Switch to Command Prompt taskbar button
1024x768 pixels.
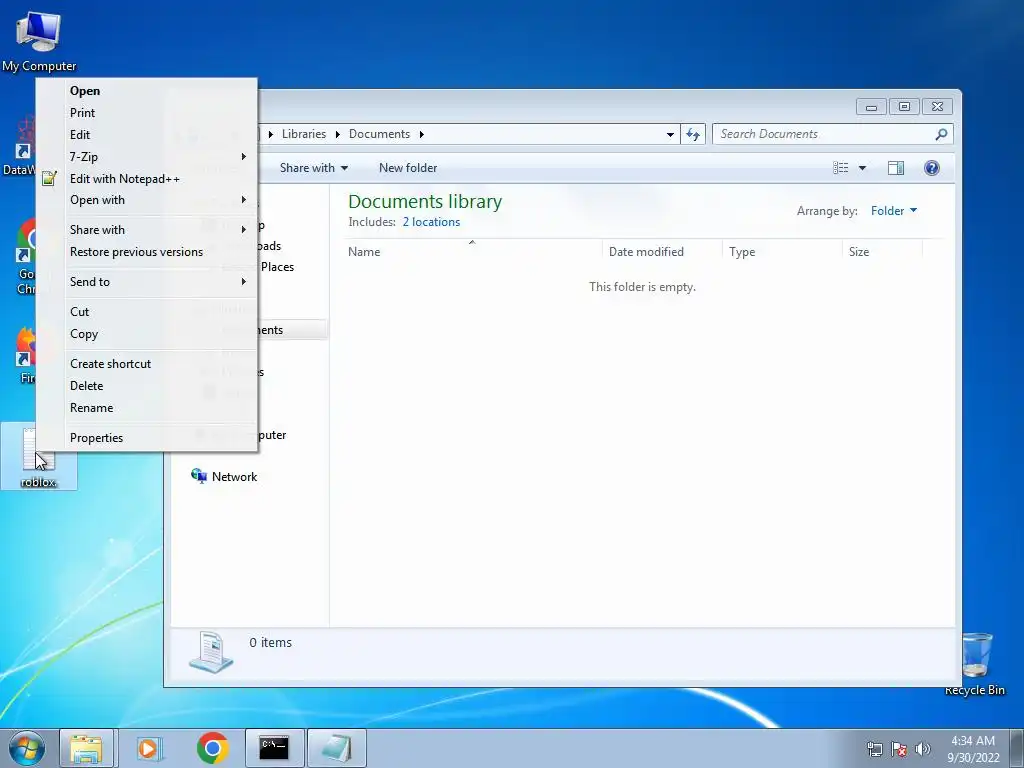pyautogui.click(x=274, y=748)
